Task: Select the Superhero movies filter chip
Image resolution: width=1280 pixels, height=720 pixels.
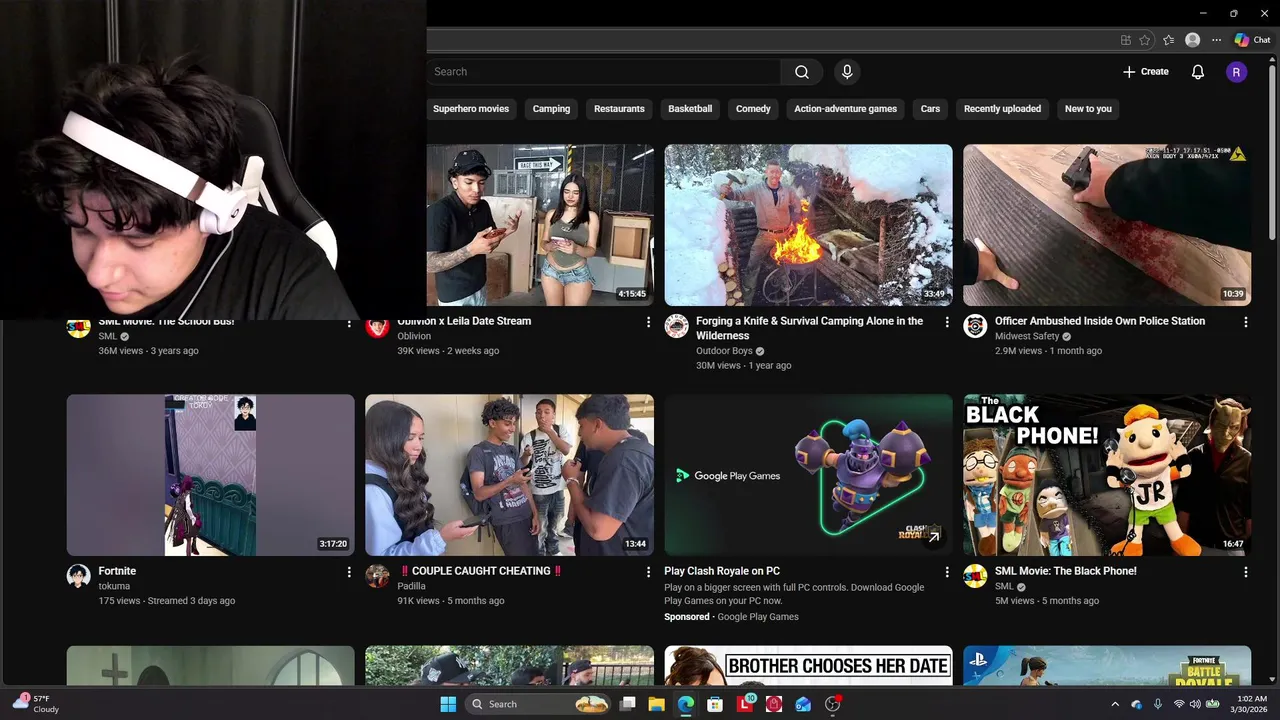Action: (471, 109)
